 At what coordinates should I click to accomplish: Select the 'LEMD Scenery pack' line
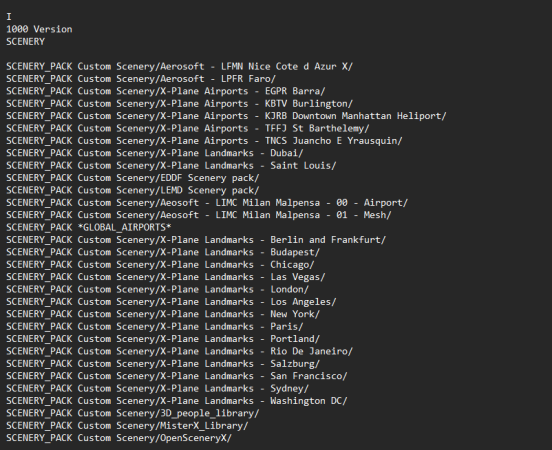132,190
